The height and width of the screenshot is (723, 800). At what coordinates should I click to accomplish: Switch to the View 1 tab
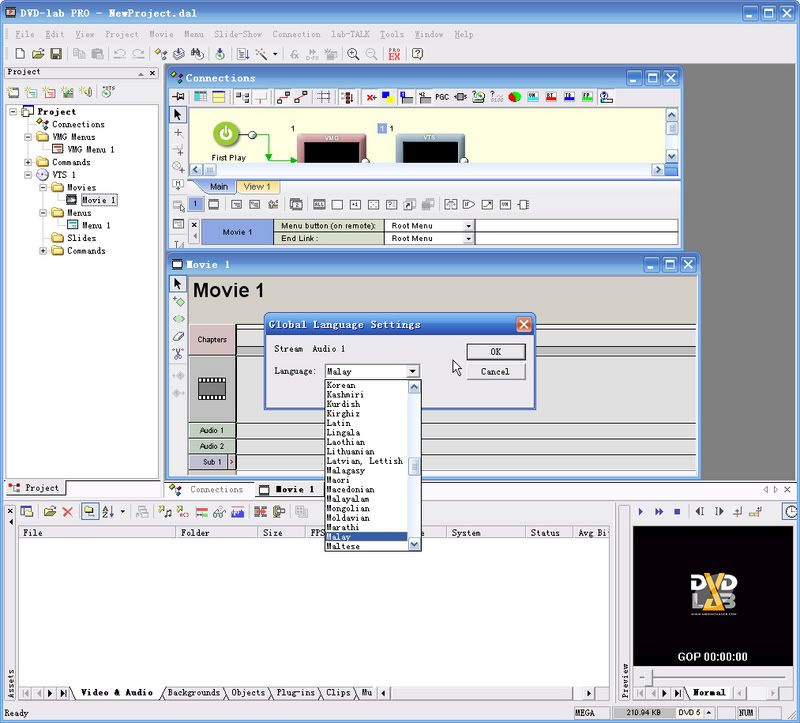[x=257, y=187]
